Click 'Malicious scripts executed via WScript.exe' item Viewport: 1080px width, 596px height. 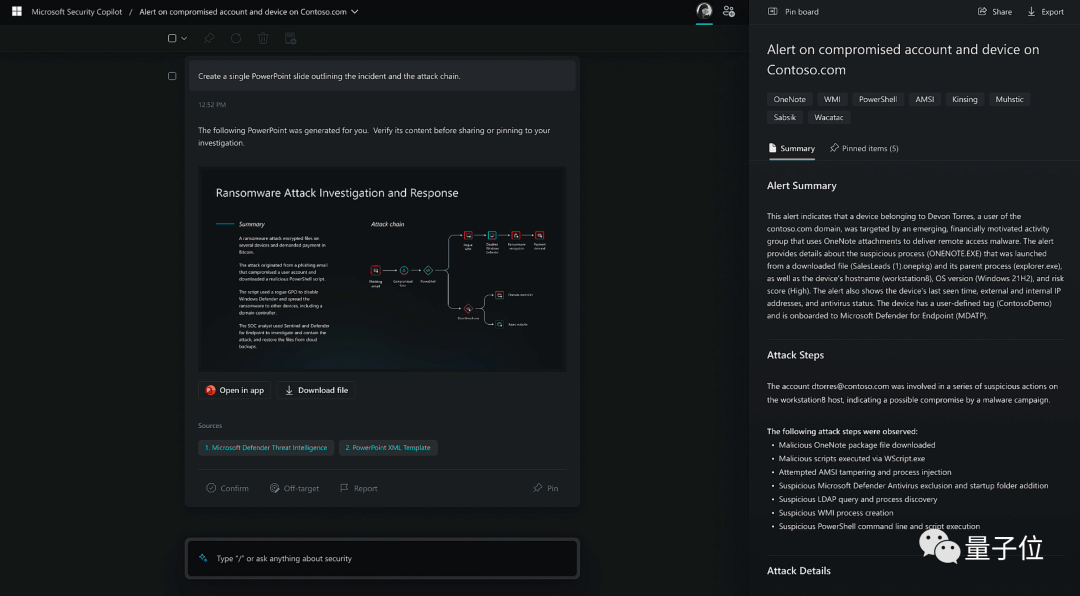coord(851,459)
